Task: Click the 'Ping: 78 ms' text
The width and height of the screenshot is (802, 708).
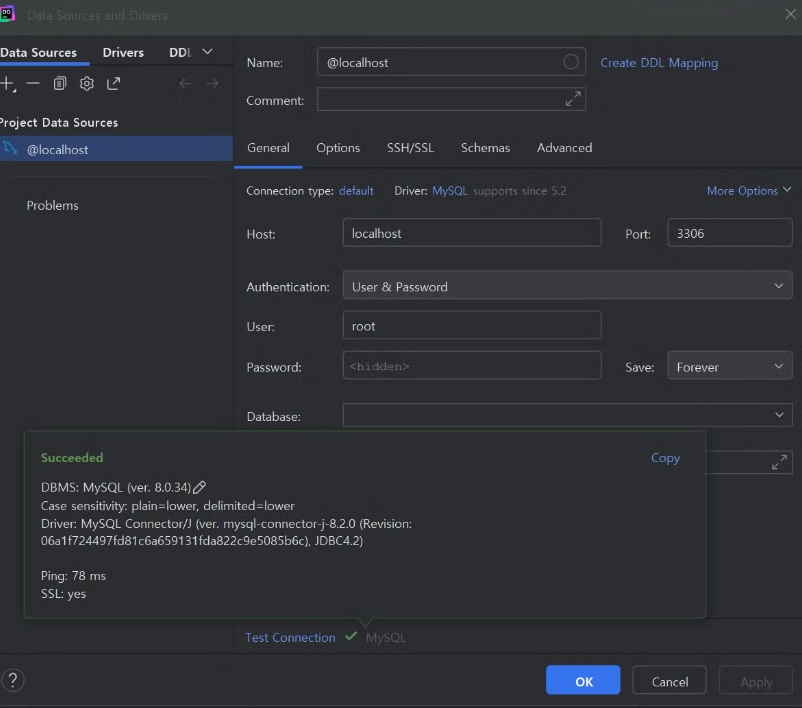Action: [73, 576]
